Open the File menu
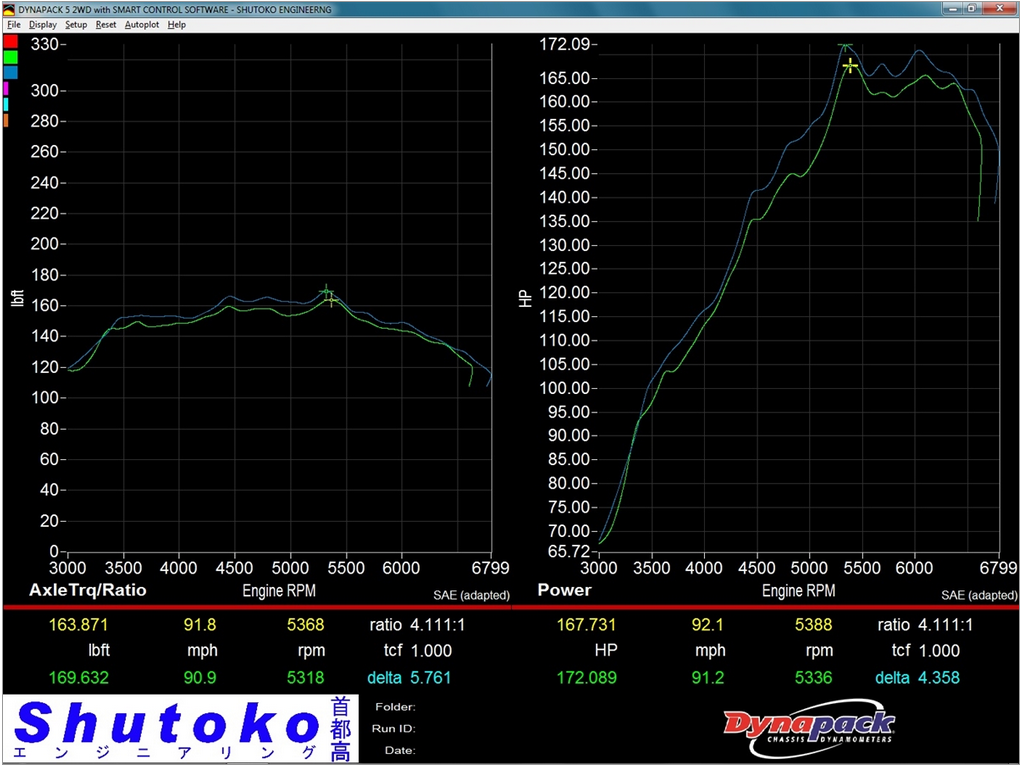The height and width of the screenshot is (765, 1021). point(14,24)
